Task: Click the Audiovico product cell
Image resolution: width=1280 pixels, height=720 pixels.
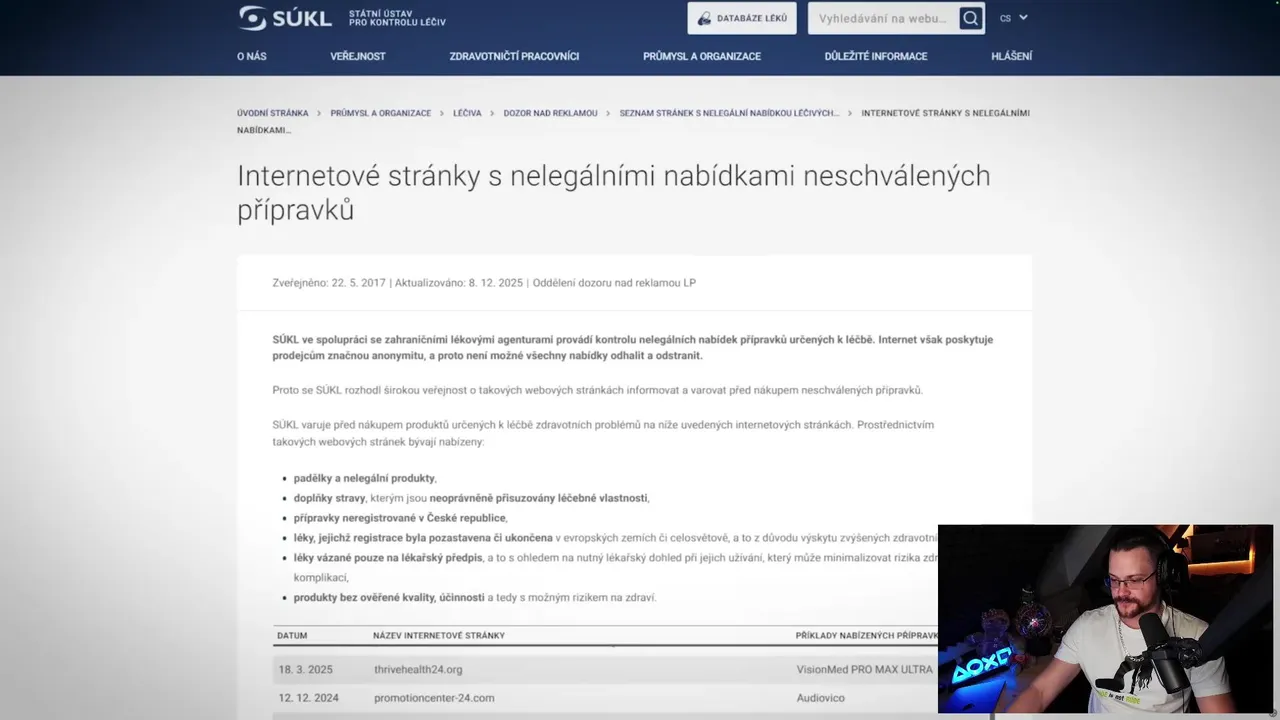Action: coord(820,697)
